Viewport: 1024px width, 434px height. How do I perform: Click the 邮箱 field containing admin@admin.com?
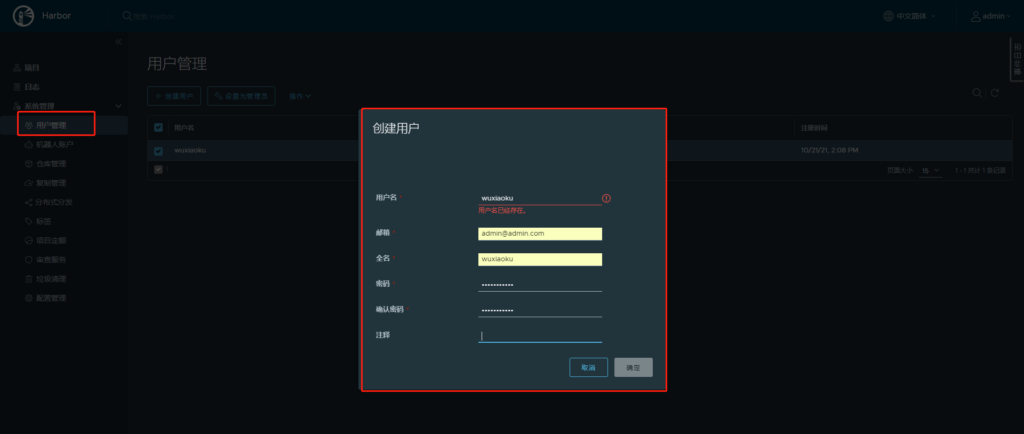(540, 233)
